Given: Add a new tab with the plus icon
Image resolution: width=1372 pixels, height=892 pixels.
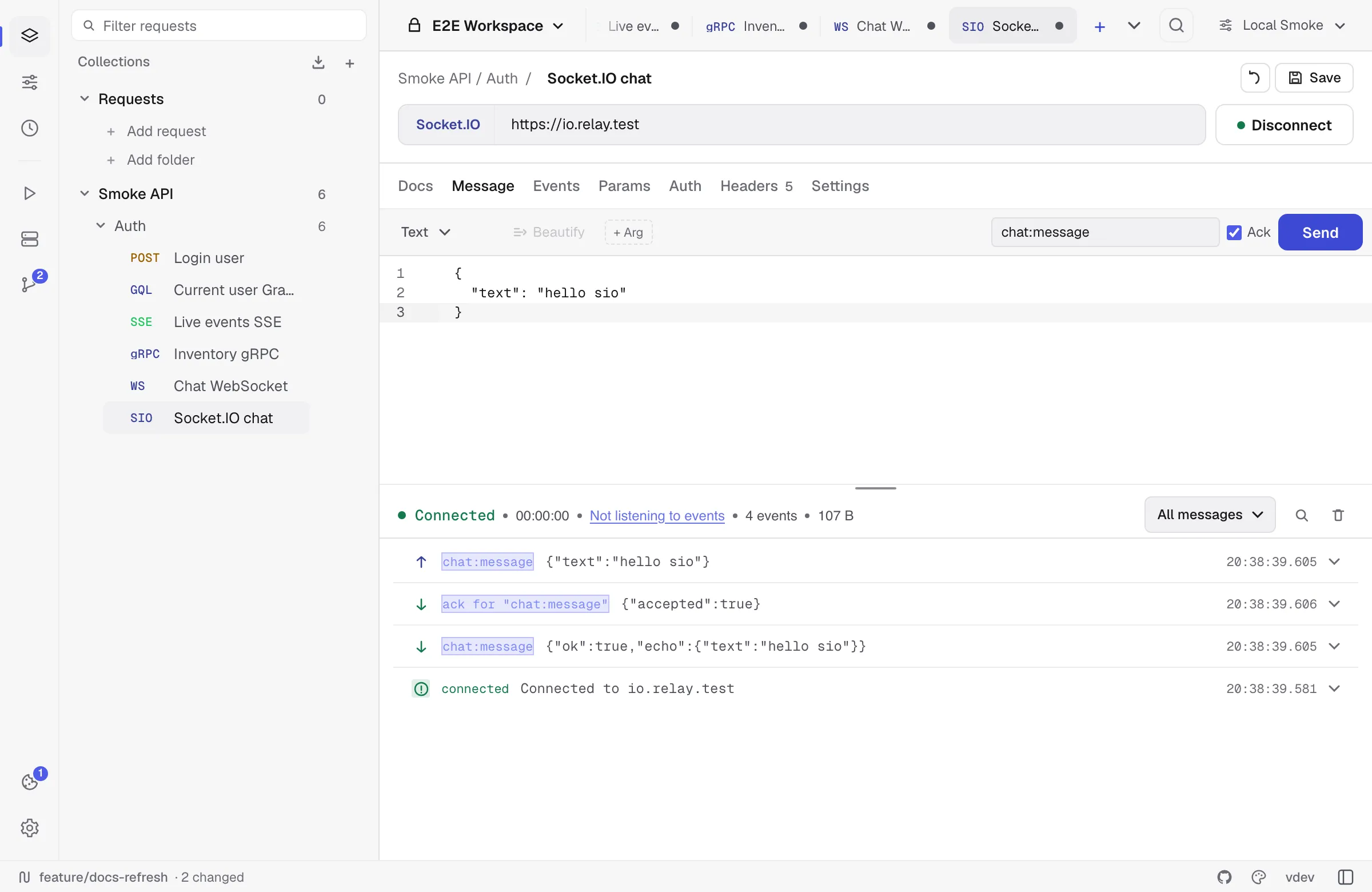Looking at the screenshot, I should click(1099, 26).
